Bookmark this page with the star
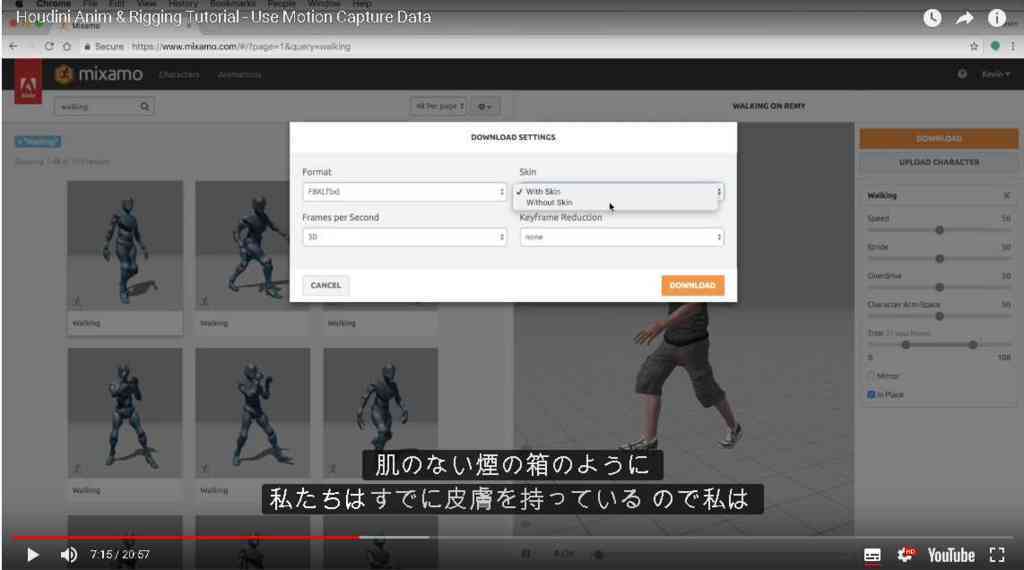The height and width of the screenshot is (570, 1024). click(974, 46)
